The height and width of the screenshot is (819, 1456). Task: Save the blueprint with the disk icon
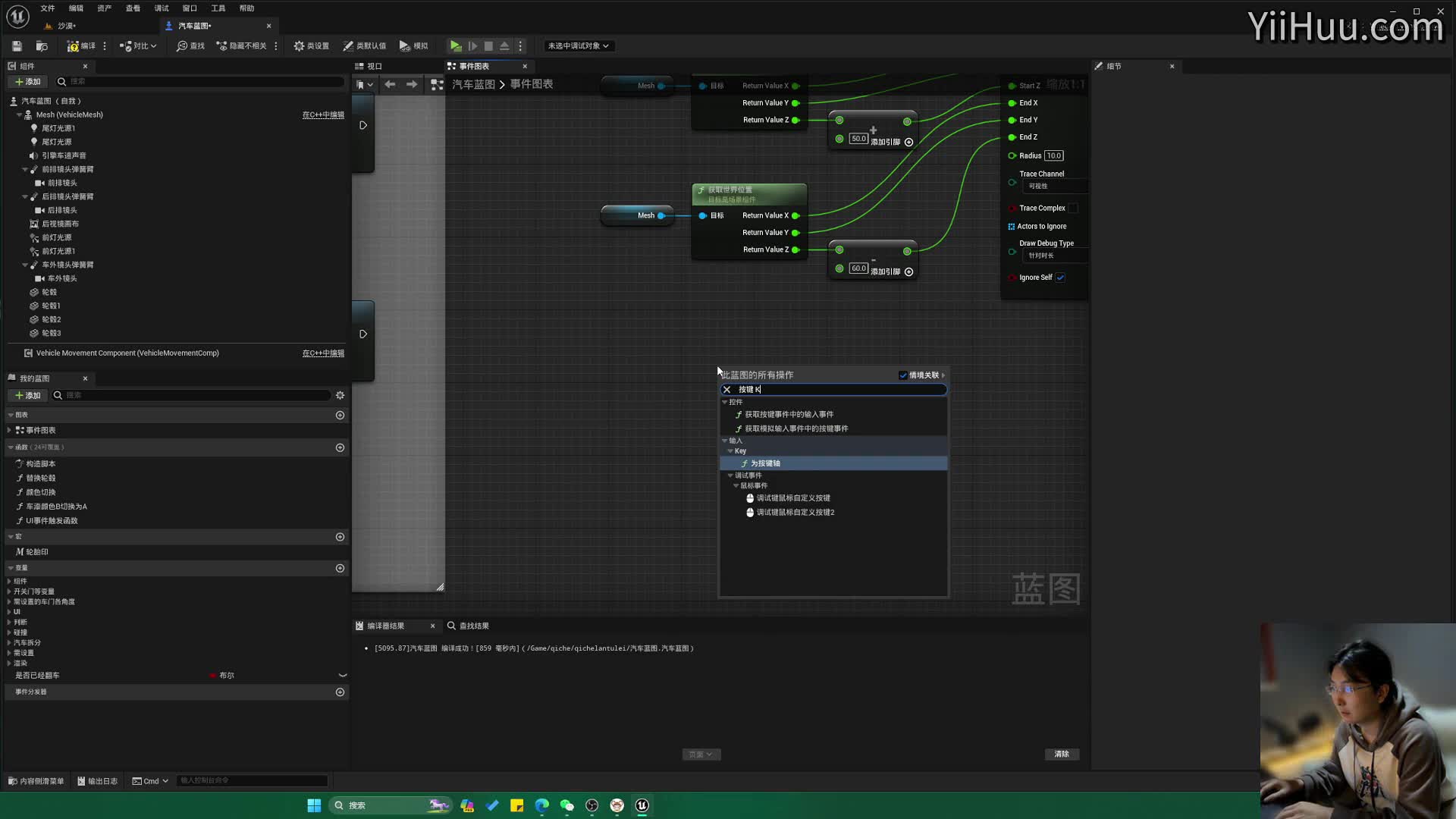coord(17,46)
